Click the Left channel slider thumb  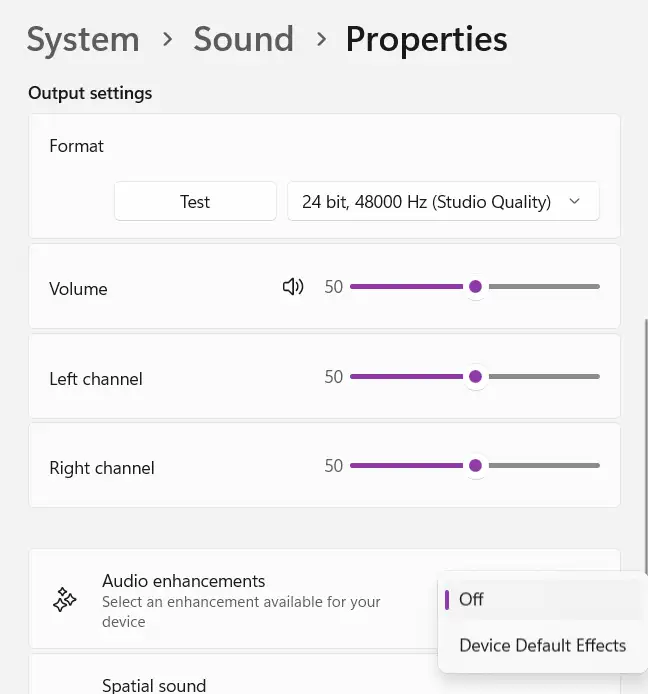[x=476, y=377]
